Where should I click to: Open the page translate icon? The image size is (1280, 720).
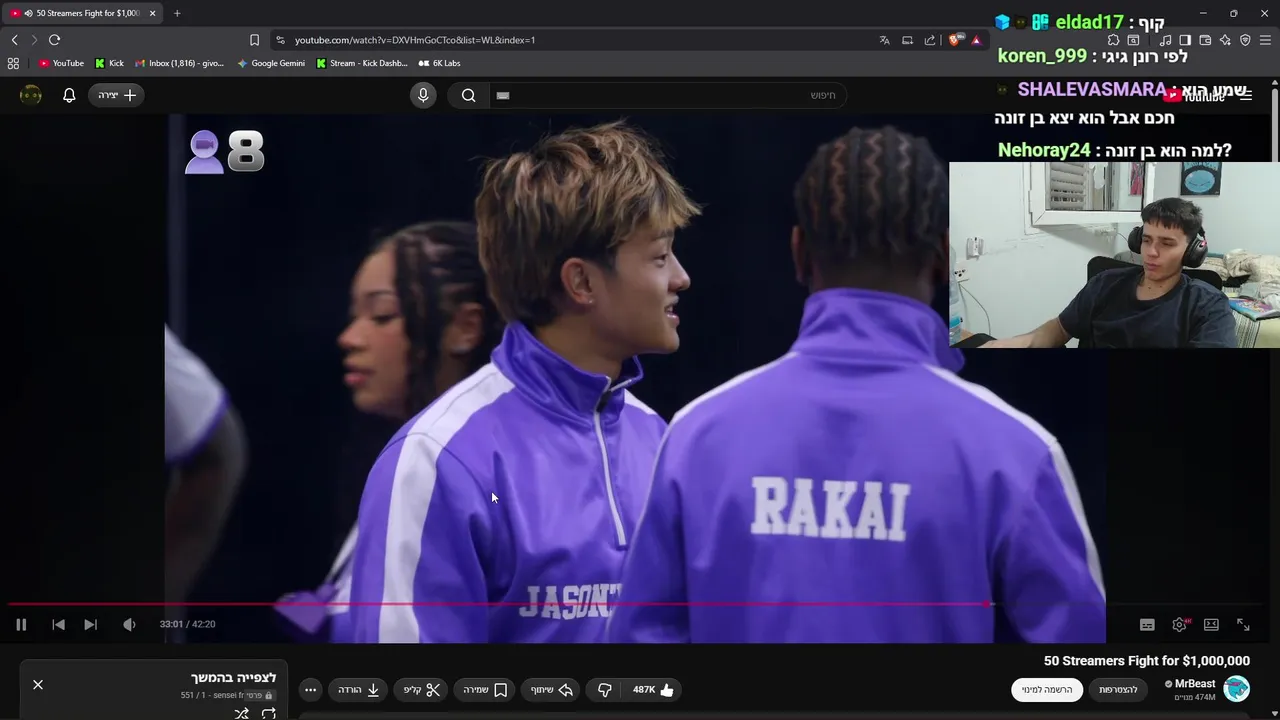(884, 40)
